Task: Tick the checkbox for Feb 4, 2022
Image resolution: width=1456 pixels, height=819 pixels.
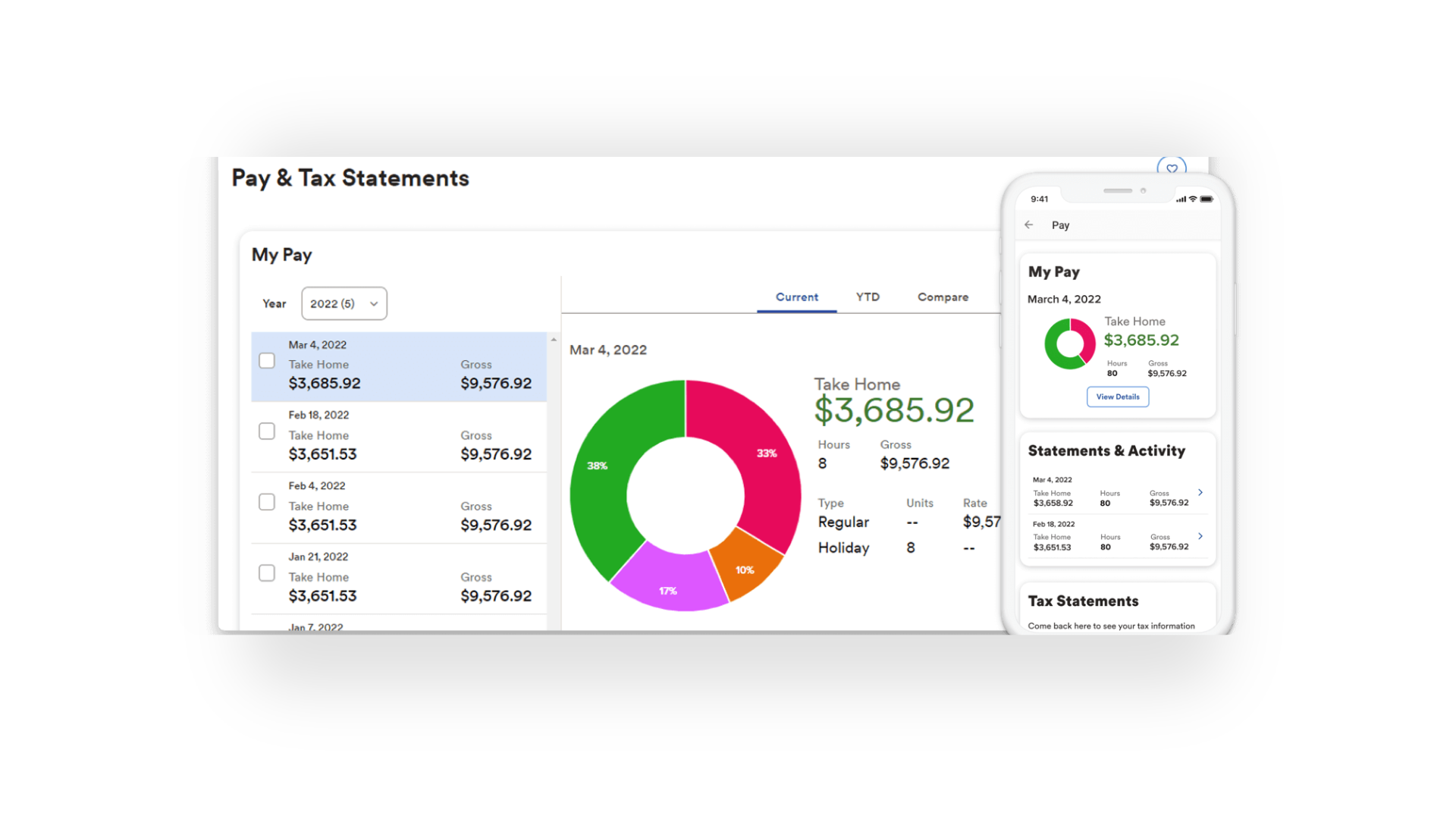Action: tap(266, 501)
